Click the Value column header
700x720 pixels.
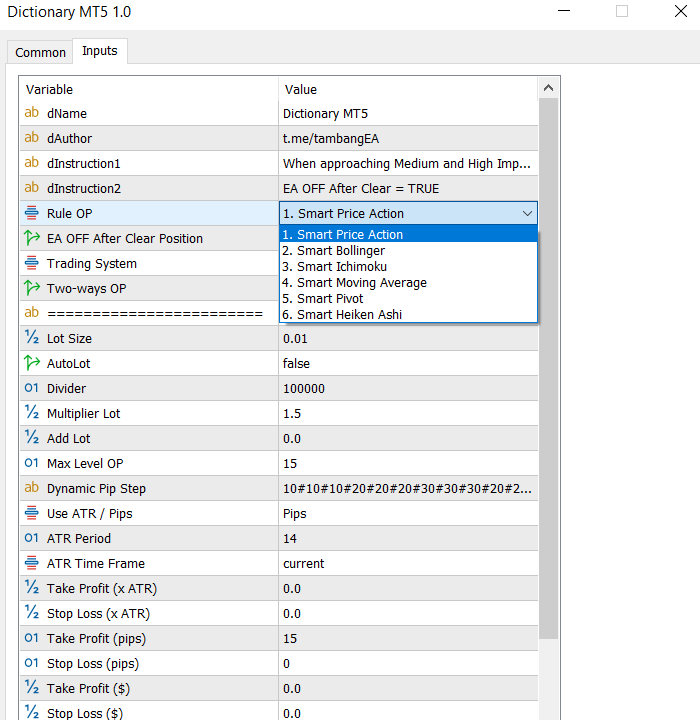(408, 89)
